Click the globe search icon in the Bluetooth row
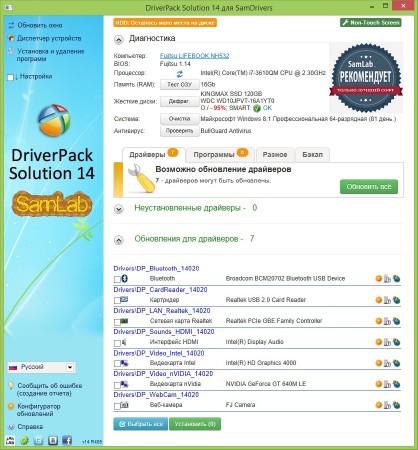Image resolution: width=418 pixels, height=450 pixels. pyautogui.click(x=397, y=279)
